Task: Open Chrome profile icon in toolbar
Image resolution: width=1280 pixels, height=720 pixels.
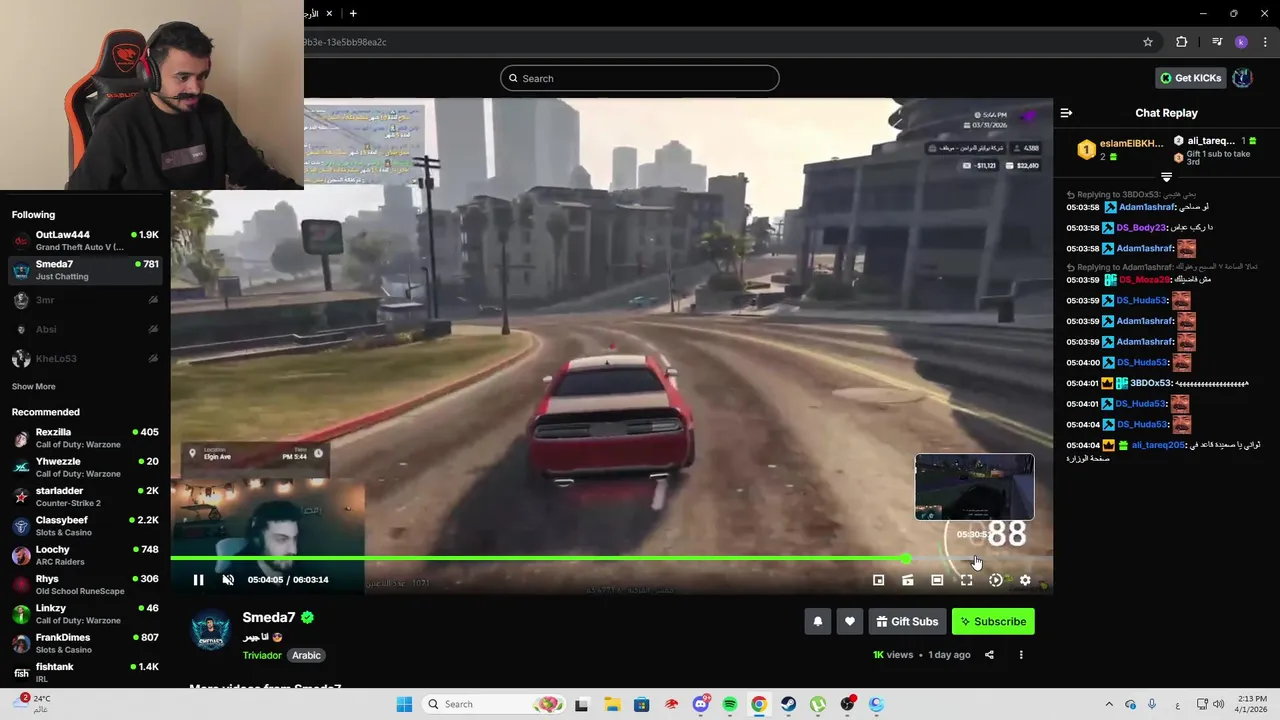Action: click(1241, 42)
